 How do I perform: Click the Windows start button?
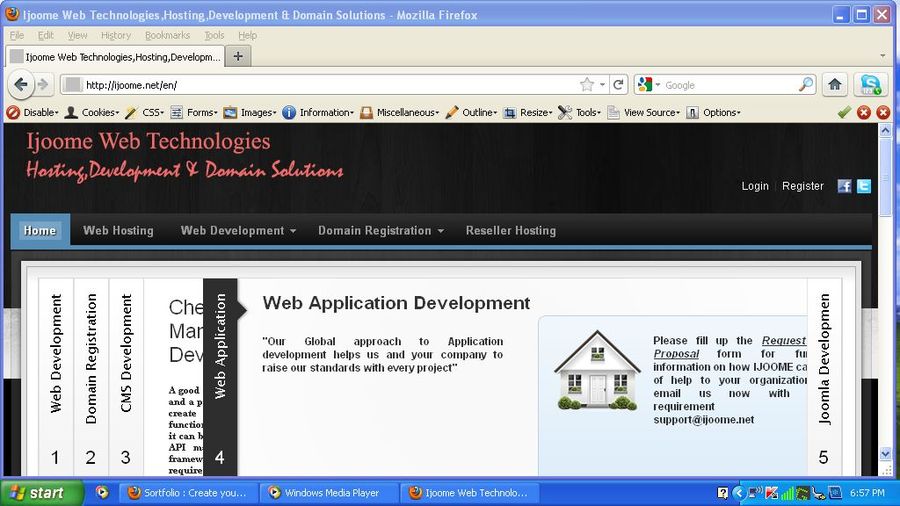41,493
